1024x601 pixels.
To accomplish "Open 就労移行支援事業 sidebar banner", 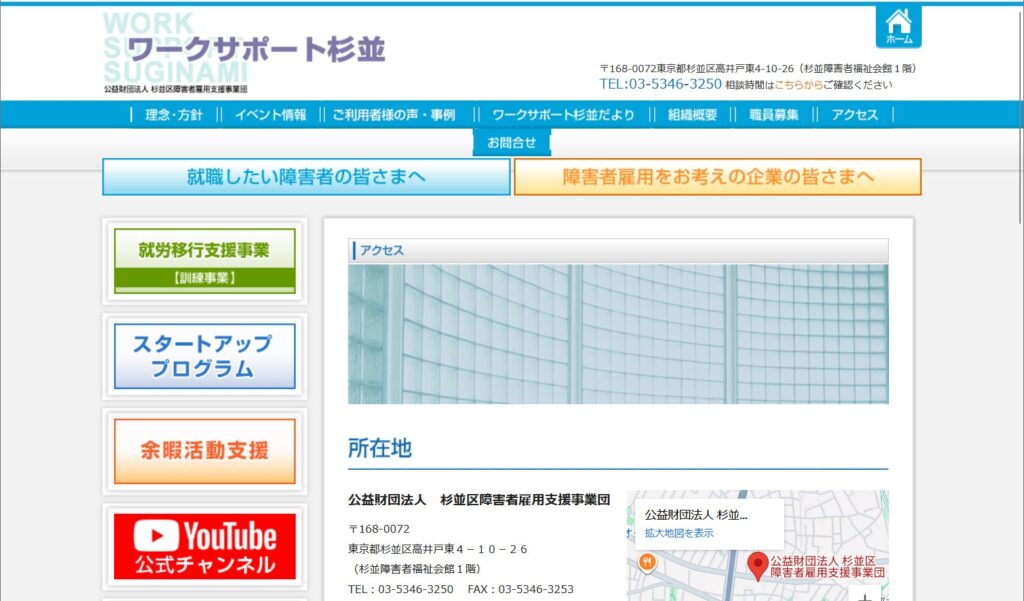I will [205, 261].
